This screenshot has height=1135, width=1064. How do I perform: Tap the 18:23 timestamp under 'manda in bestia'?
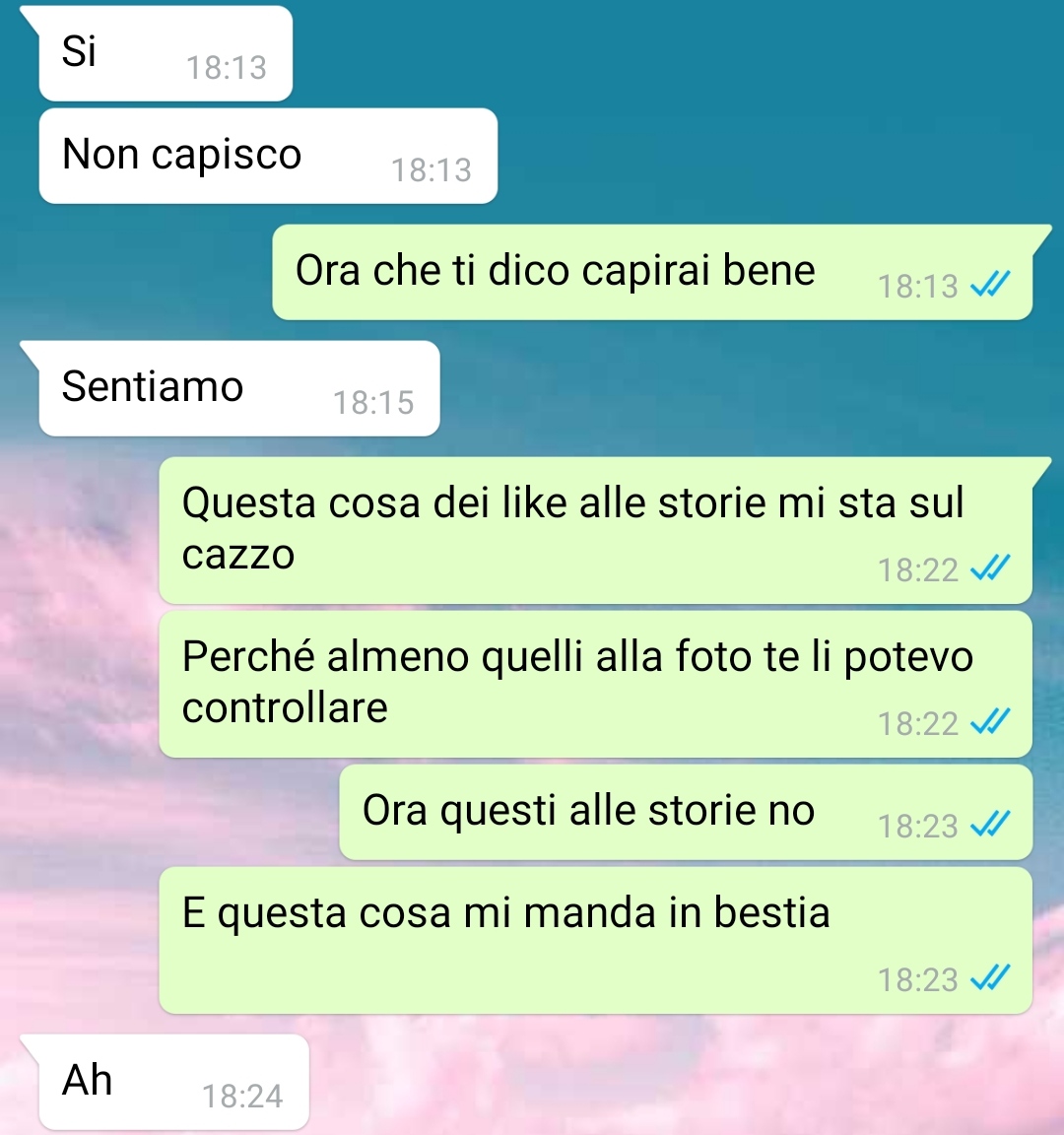(x=918, y=979)
